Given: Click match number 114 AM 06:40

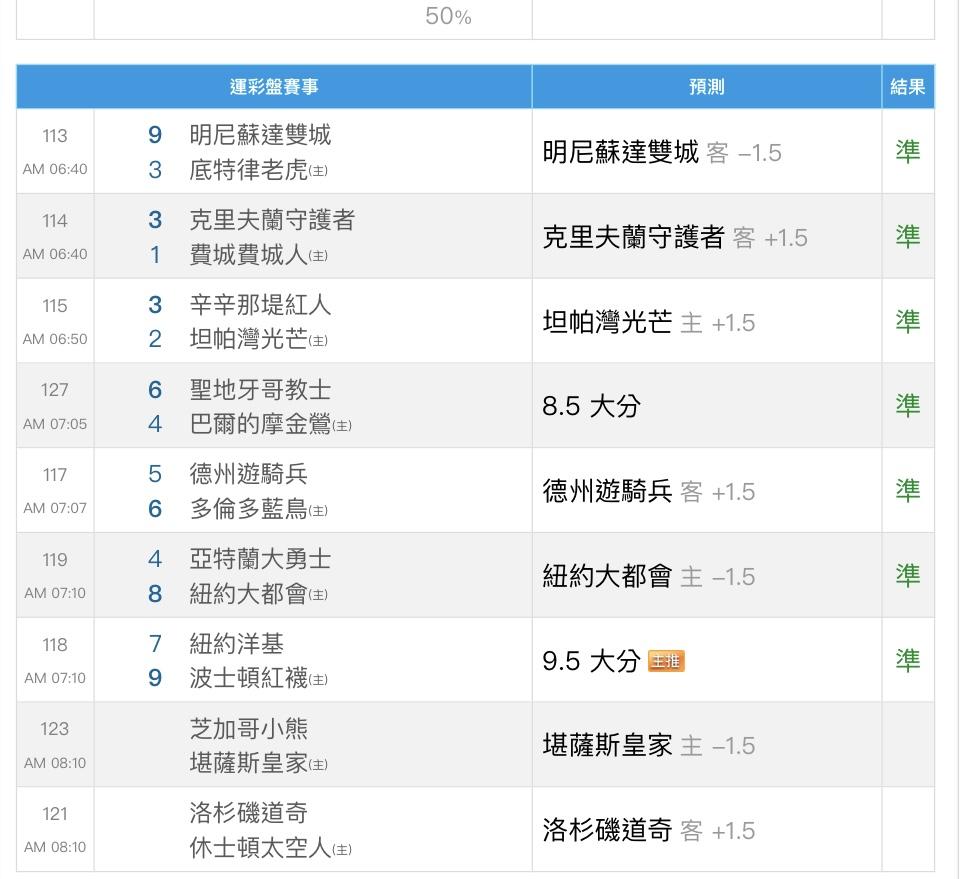Looking at the screenshot, I should pyautogui.click(x=55, y=237).
